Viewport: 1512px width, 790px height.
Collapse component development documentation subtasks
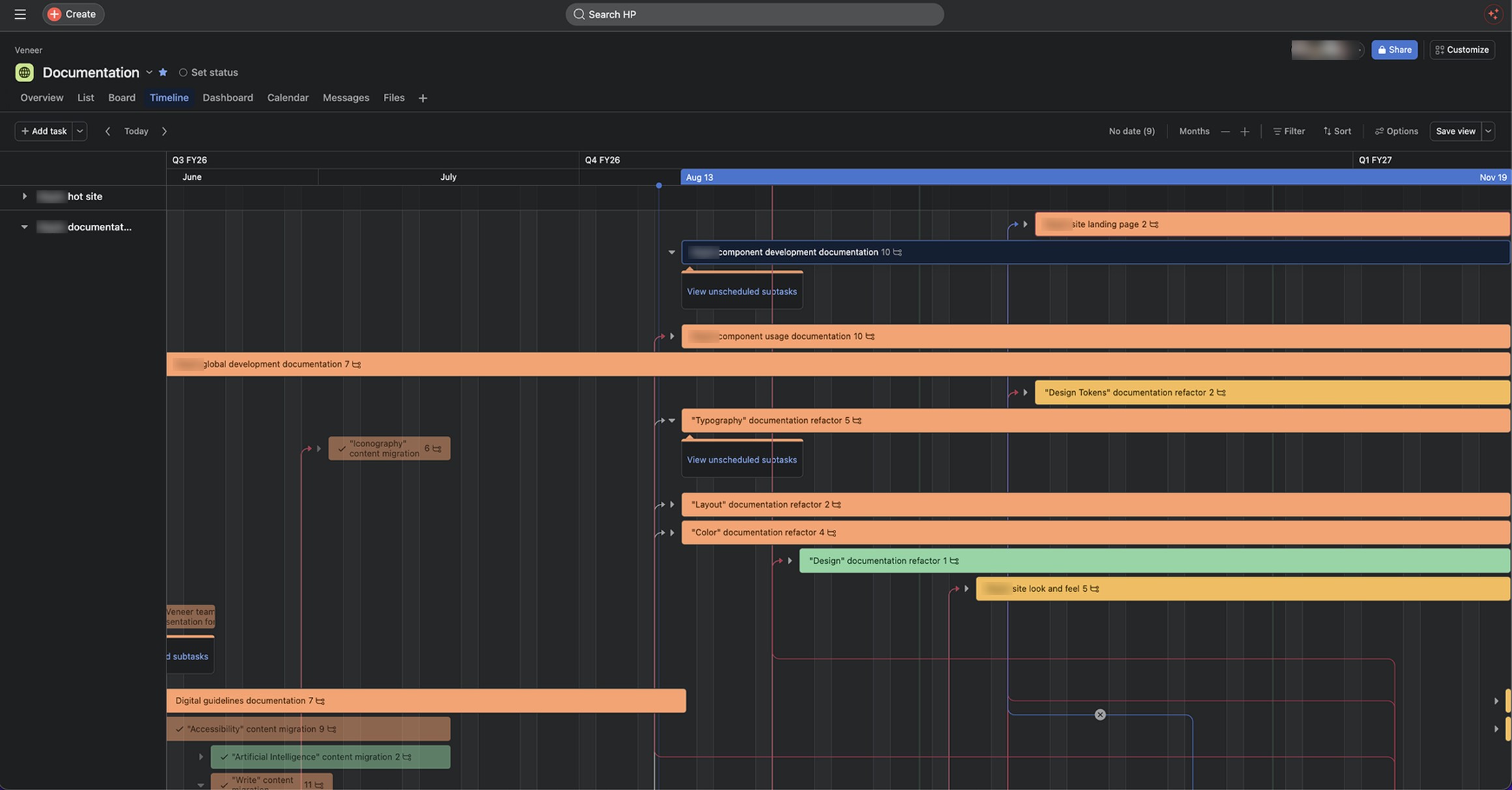672,252
